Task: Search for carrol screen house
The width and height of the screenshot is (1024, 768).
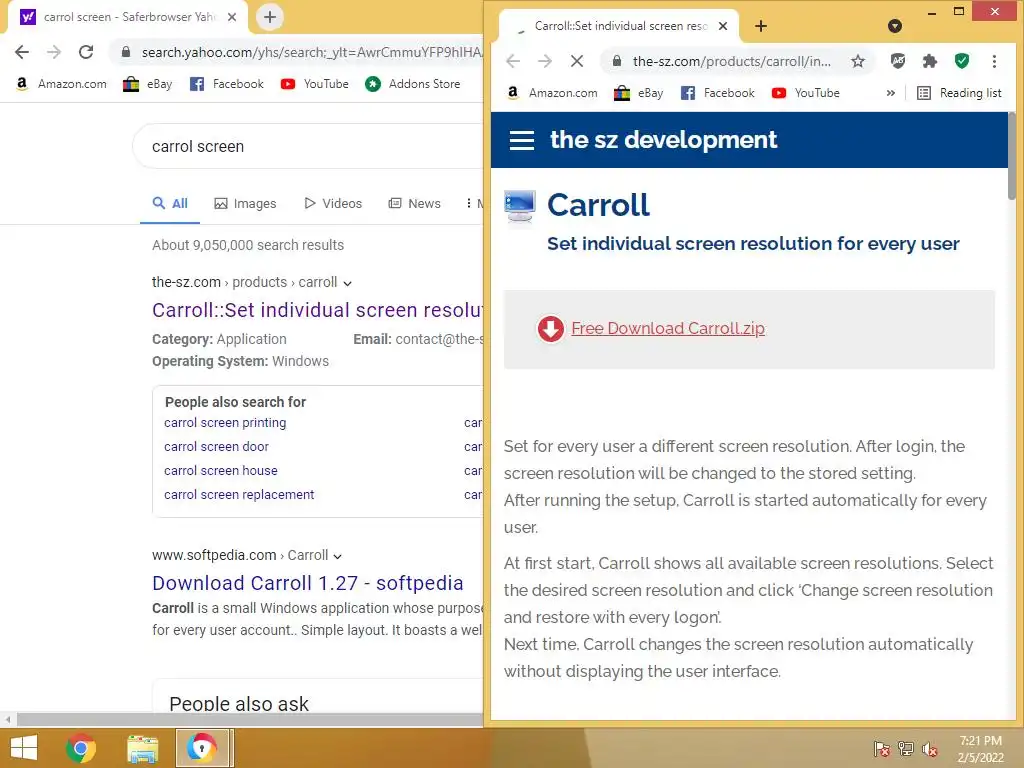Action: tap(221, 471)
